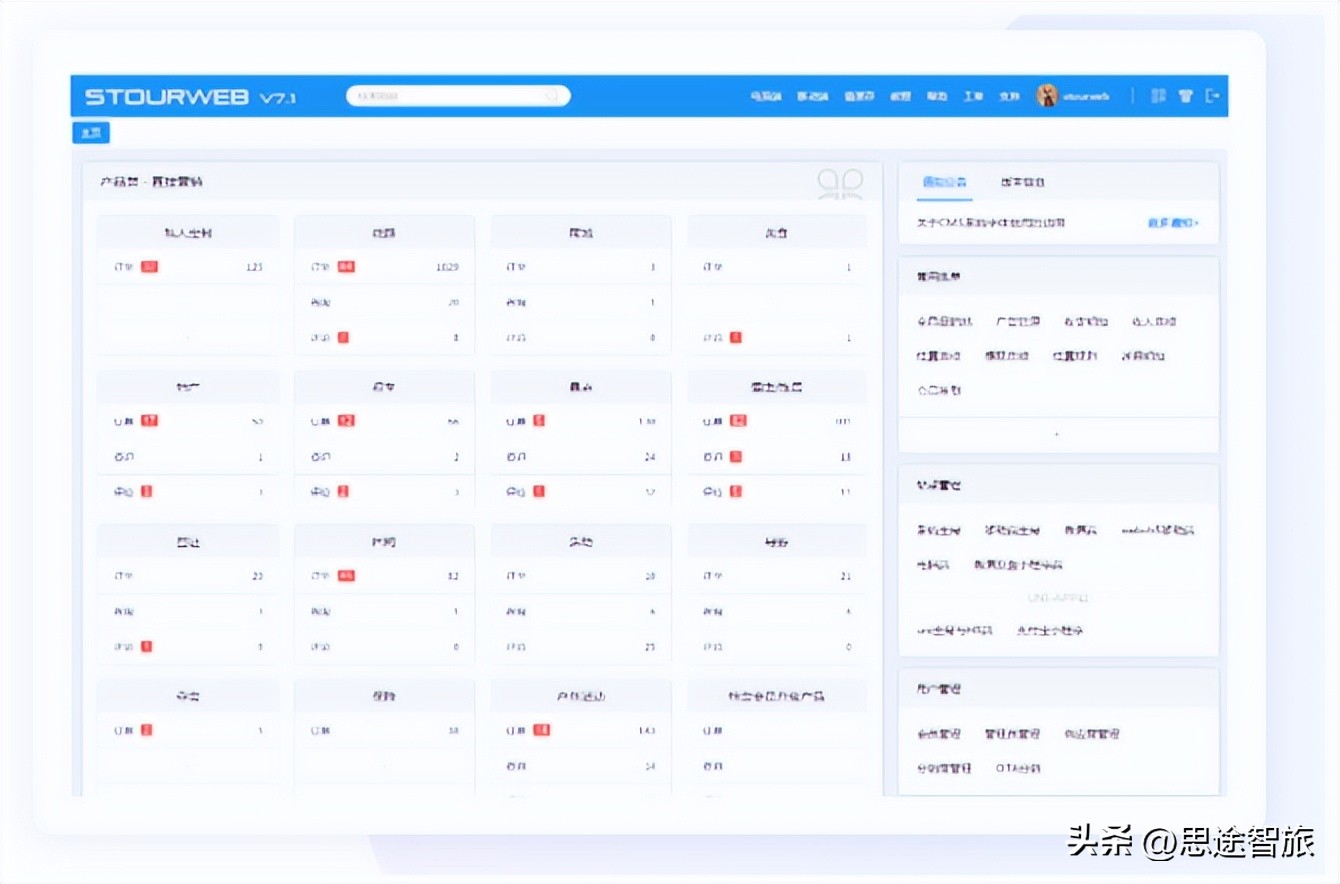Click red badge beside the 1029 order row
The width and height of the screenshot is (1340, 884).
pos(346,267)
